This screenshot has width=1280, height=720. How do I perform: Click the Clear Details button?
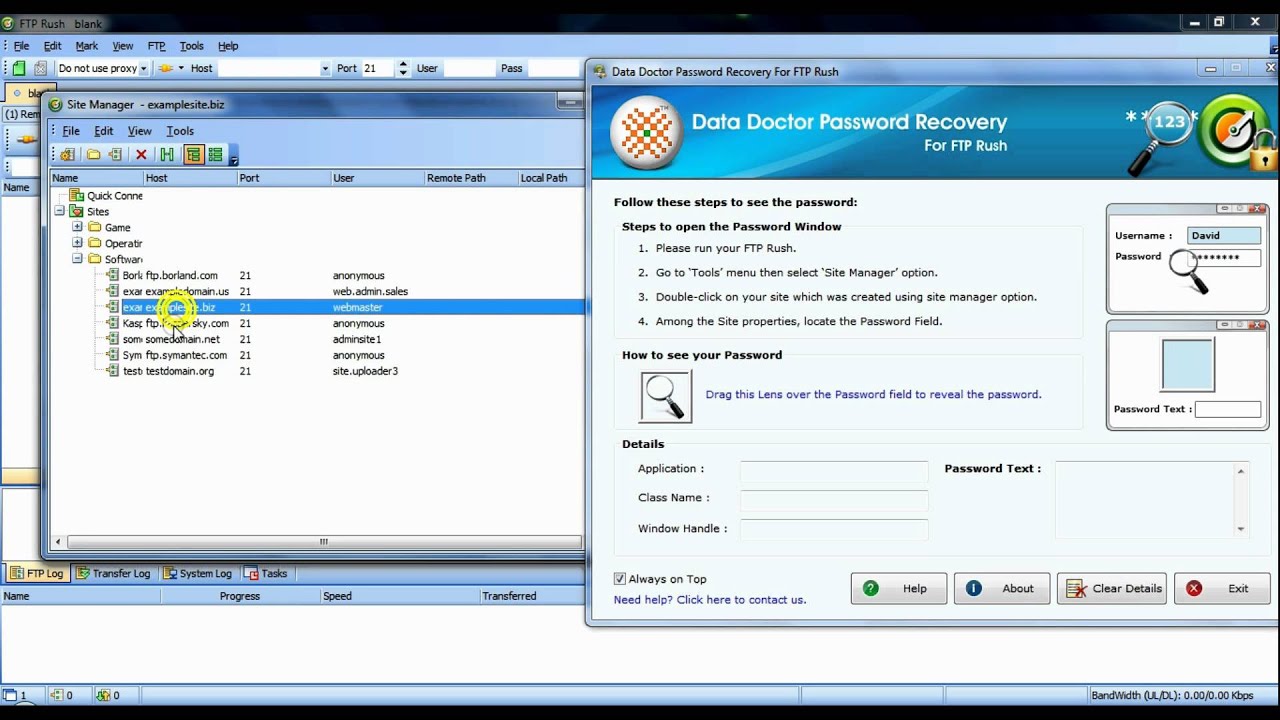(x=1112, y=589)
